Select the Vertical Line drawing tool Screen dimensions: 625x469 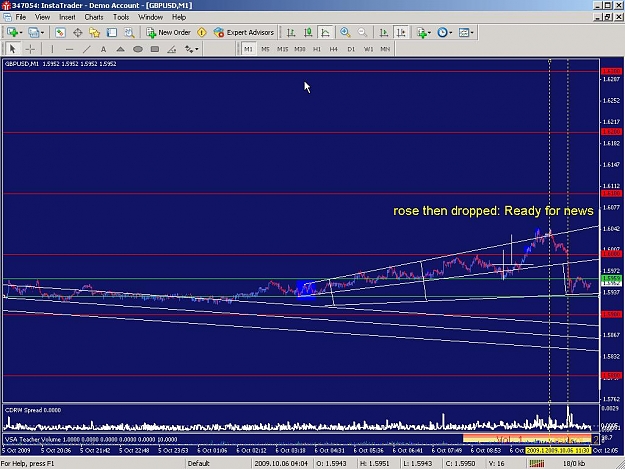click(x=52, y=49)
